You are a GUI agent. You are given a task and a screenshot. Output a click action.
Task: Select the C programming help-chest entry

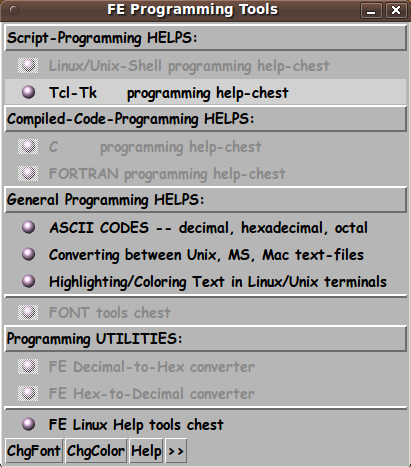pos(205,147)
